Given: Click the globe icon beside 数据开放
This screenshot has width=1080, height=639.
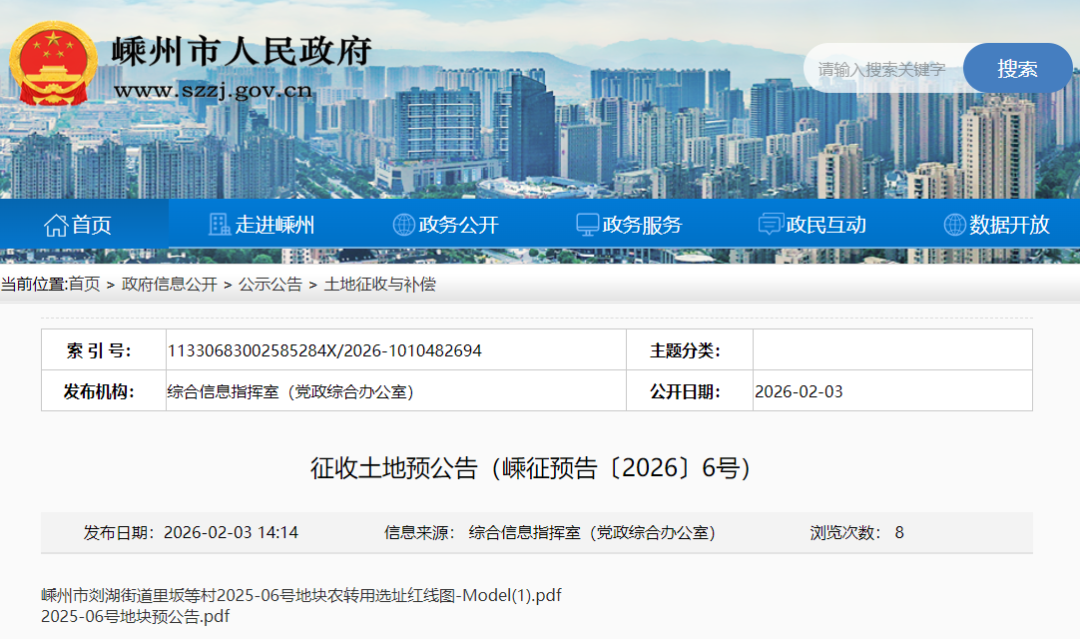Looking at the screenshot, I should (x=955, y=225).
